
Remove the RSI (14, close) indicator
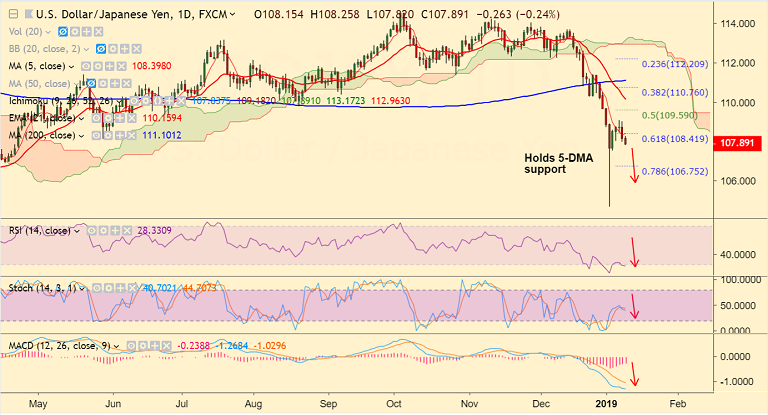[127, 230]
